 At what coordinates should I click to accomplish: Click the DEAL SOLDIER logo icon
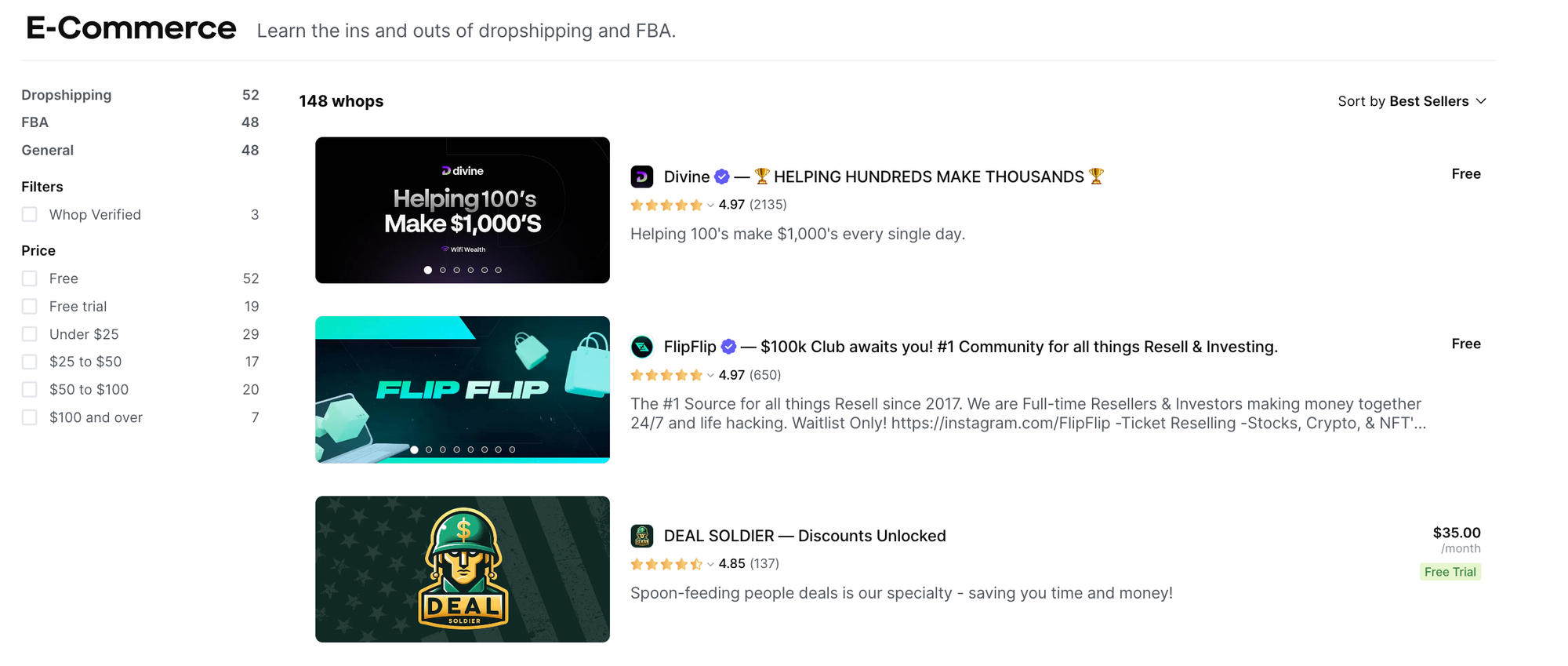coord(642,536)
